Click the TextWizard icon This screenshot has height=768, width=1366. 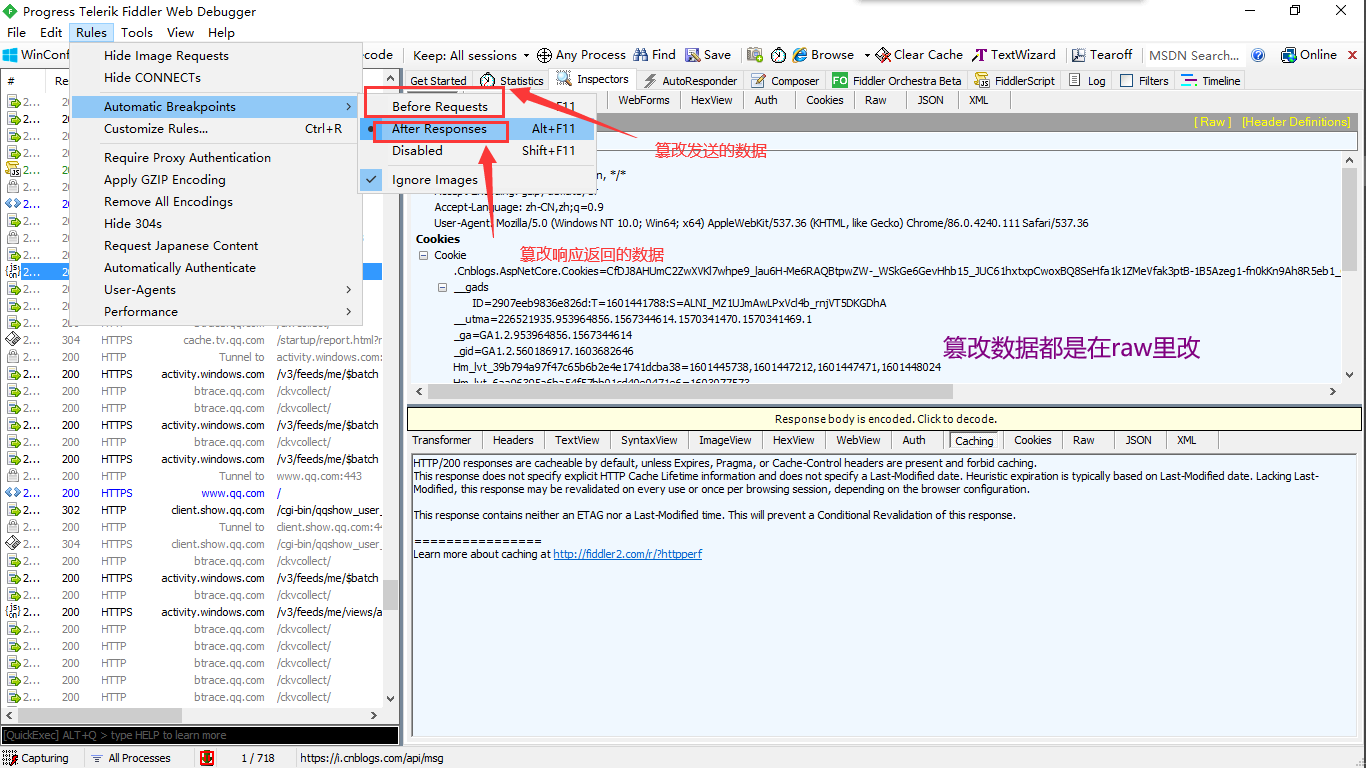pos(980,55)
